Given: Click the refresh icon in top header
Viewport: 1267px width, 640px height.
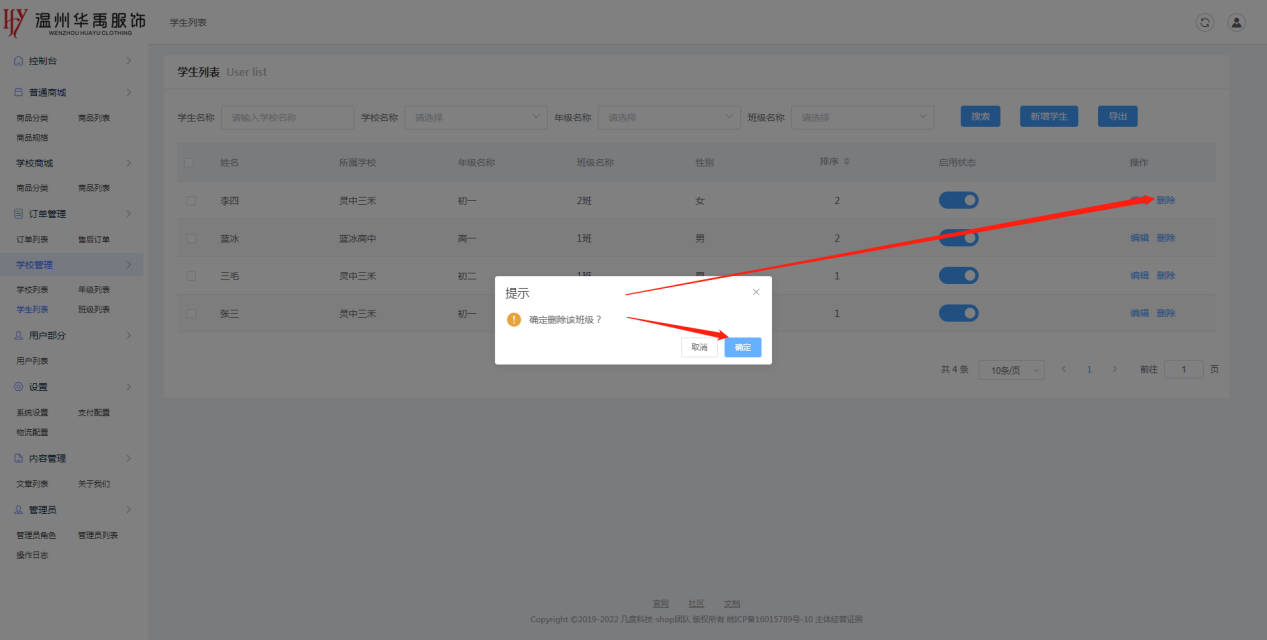Looking at the screenshot, I should pos(1205,22).
